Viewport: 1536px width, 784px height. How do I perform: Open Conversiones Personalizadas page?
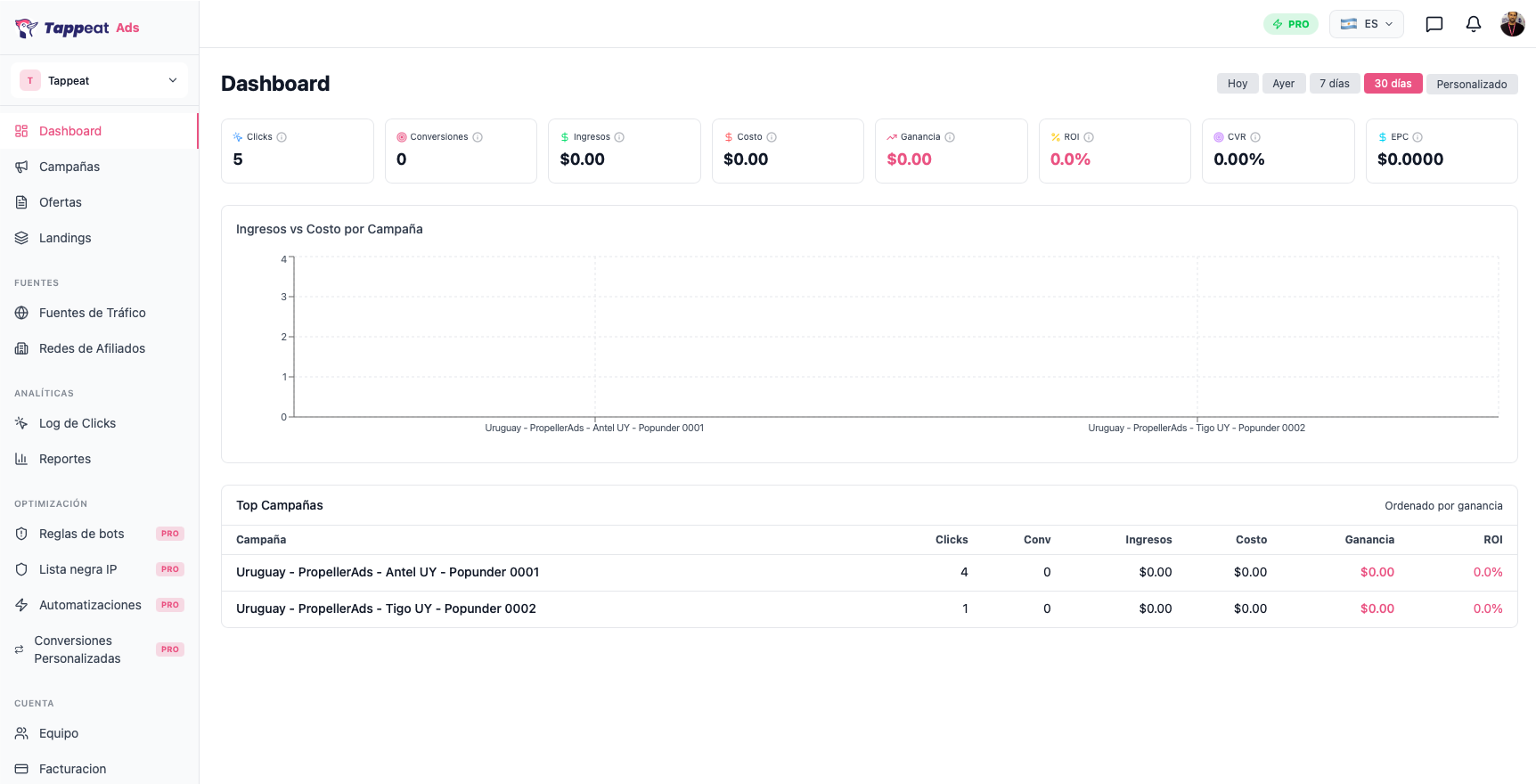point(99,649)
